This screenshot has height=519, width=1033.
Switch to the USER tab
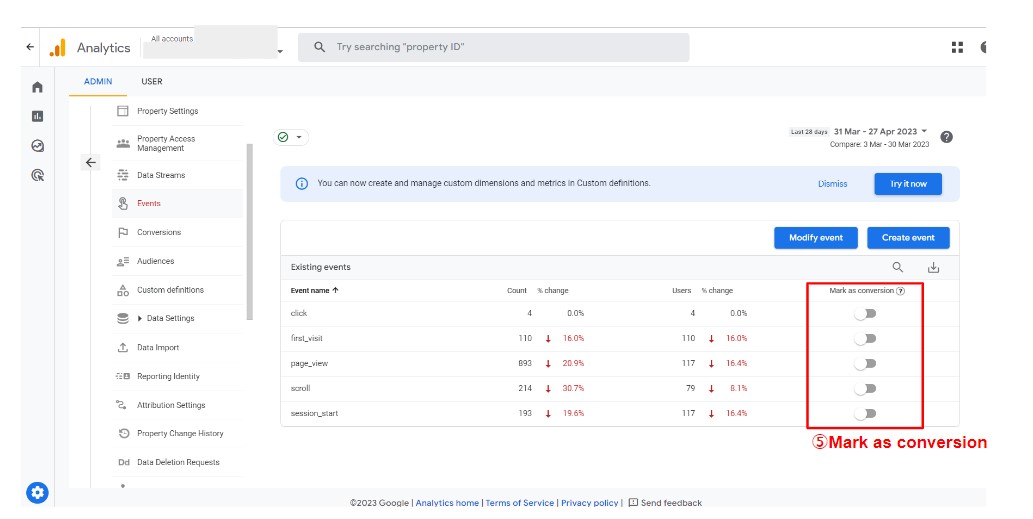152,82
